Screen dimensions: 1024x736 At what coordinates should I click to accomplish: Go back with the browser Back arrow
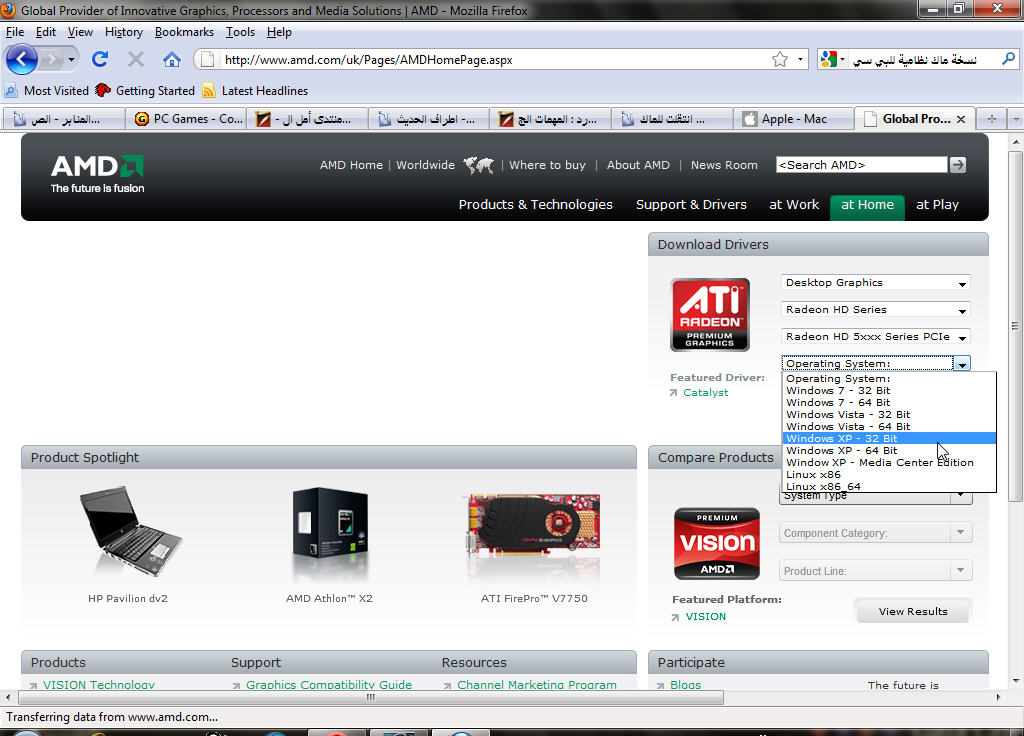pos(22,59)
